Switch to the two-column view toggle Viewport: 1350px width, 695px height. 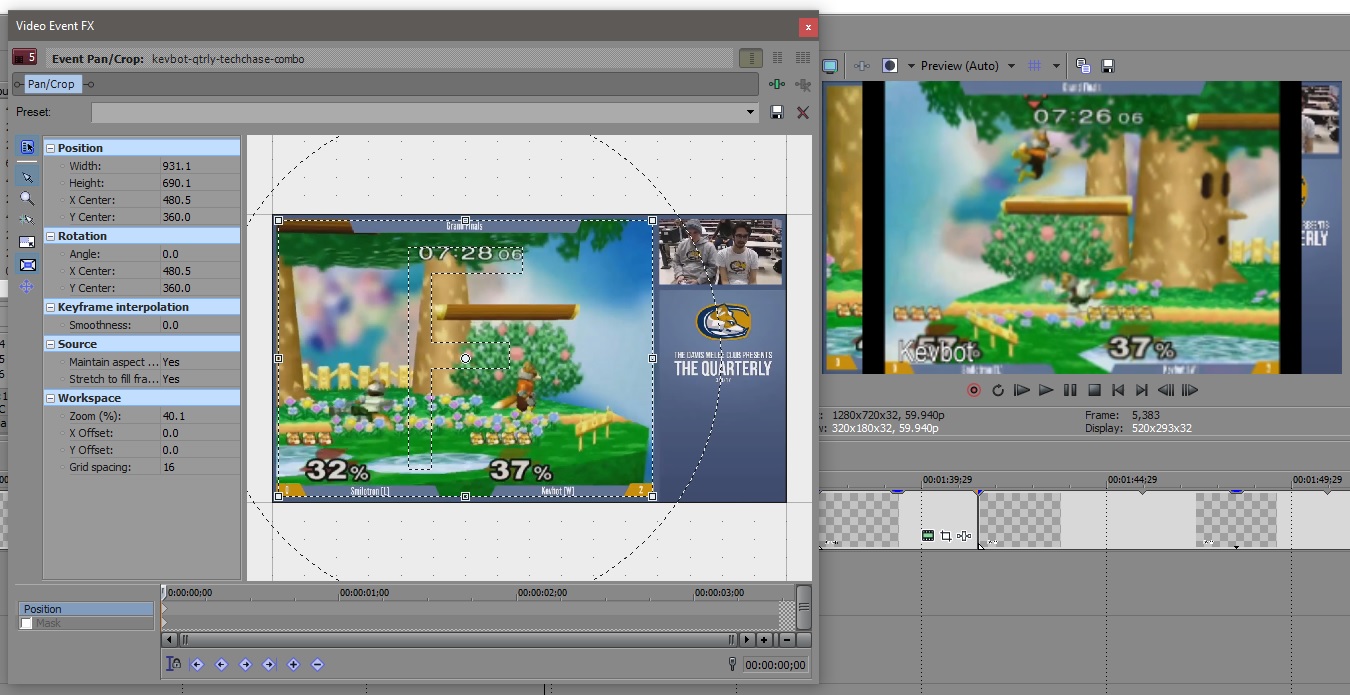(x=779, y=58)
